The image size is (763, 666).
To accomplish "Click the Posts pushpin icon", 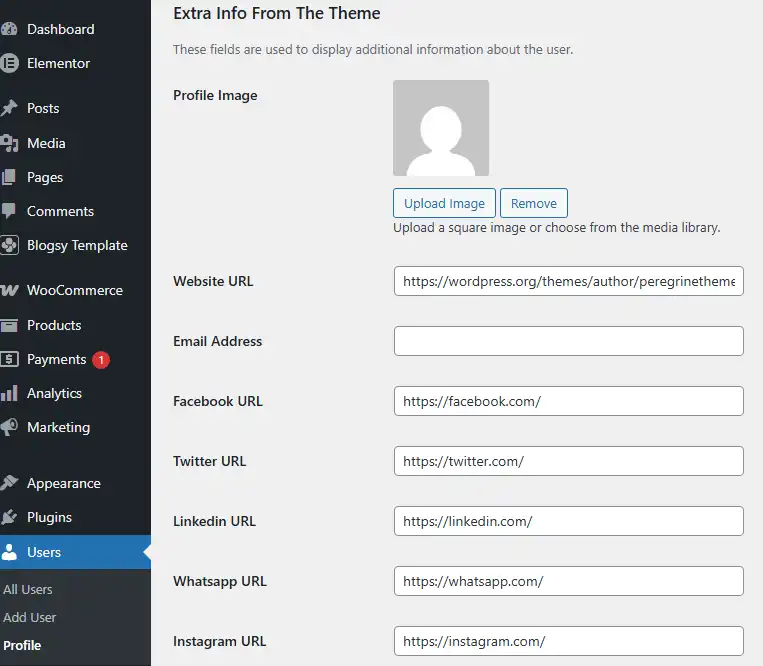I will 9,108.
